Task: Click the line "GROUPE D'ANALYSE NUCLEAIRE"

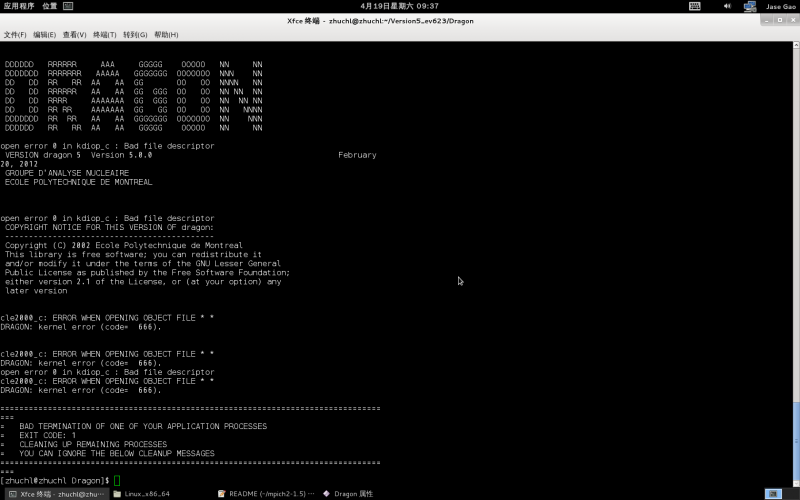Action: pyautogui.click(x=67, y=173)
